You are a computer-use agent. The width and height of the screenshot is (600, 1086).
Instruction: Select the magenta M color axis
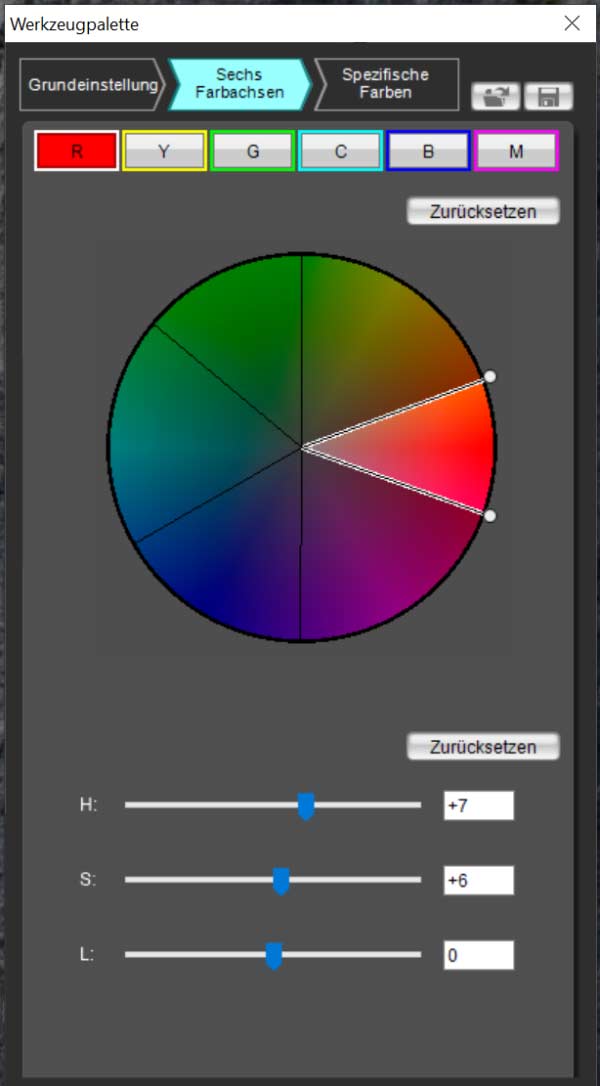click(x=515, y=151)
